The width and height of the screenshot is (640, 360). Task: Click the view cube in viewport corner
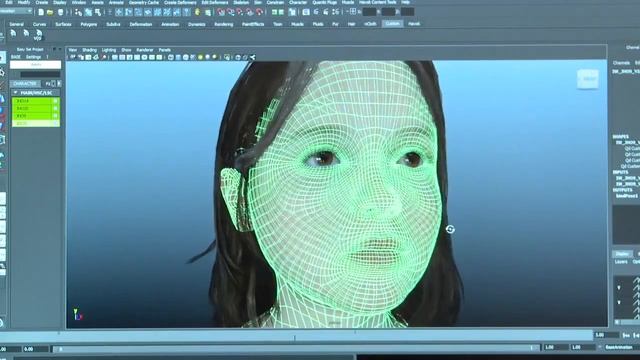(588, 79)
